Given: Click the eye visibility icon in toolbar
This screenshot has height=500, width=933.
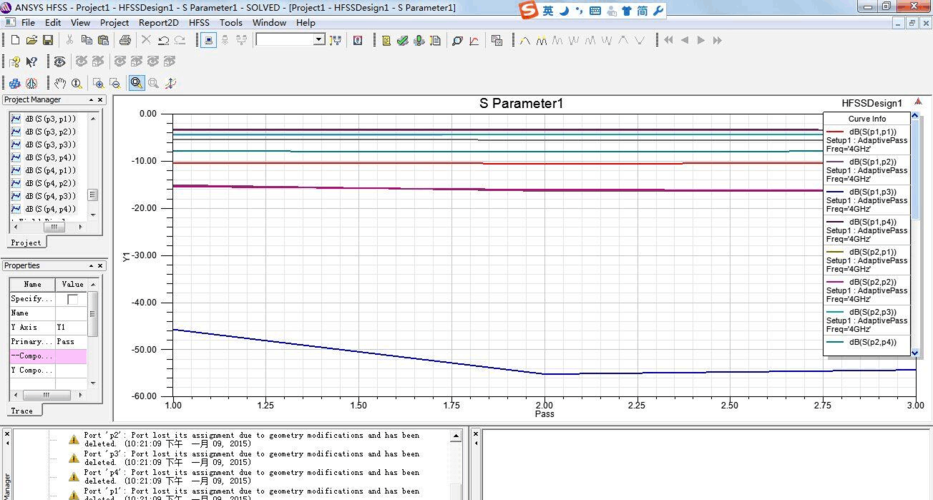Looking at the screenshot, I should [60, 61].
